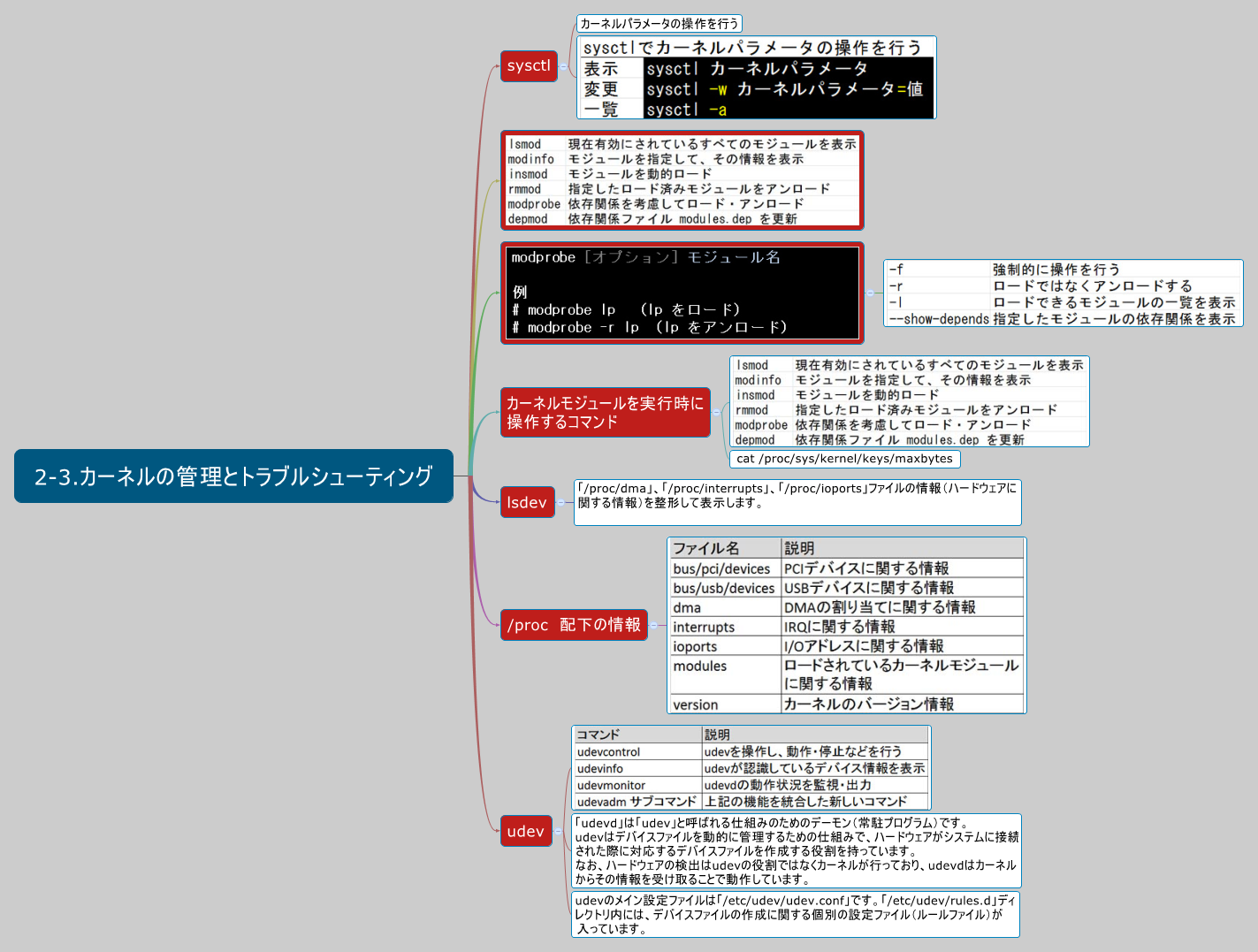Collapse the udev node's children
This screenshot has width=1258, height=952.
559,831
